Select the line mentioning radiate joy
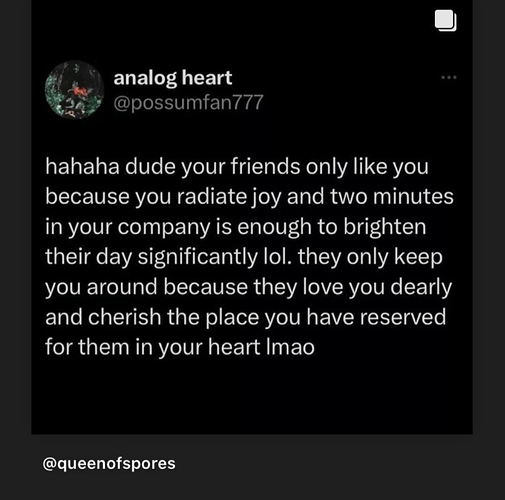Viewport: 505px width, 500px height. tap(249, 197)
